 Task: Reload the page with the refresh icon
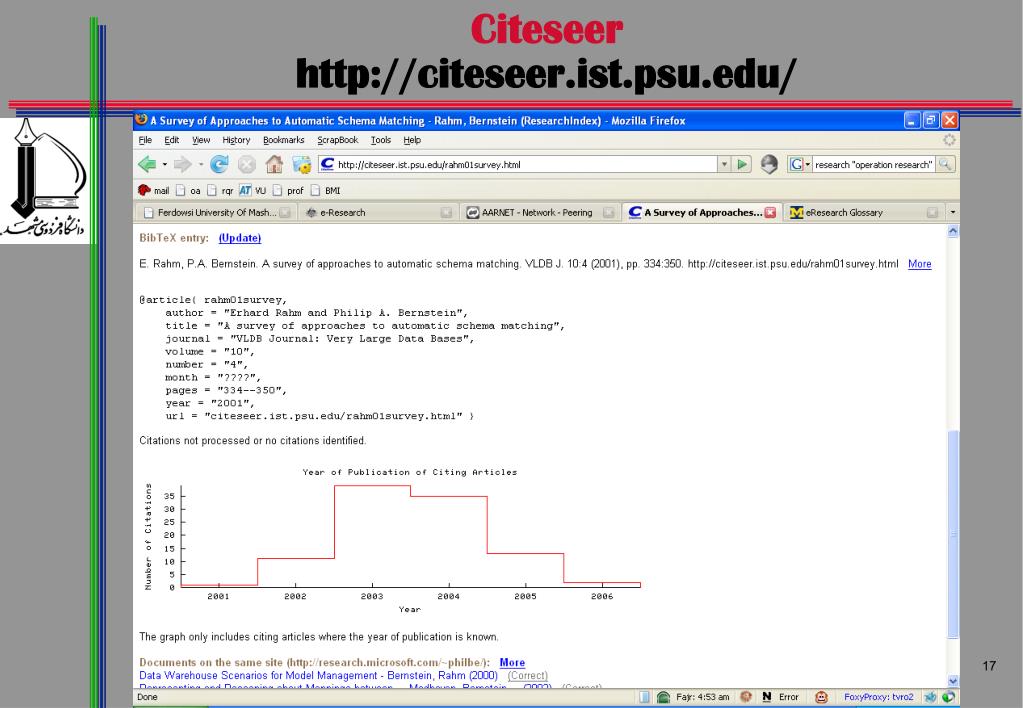point(219,164)
